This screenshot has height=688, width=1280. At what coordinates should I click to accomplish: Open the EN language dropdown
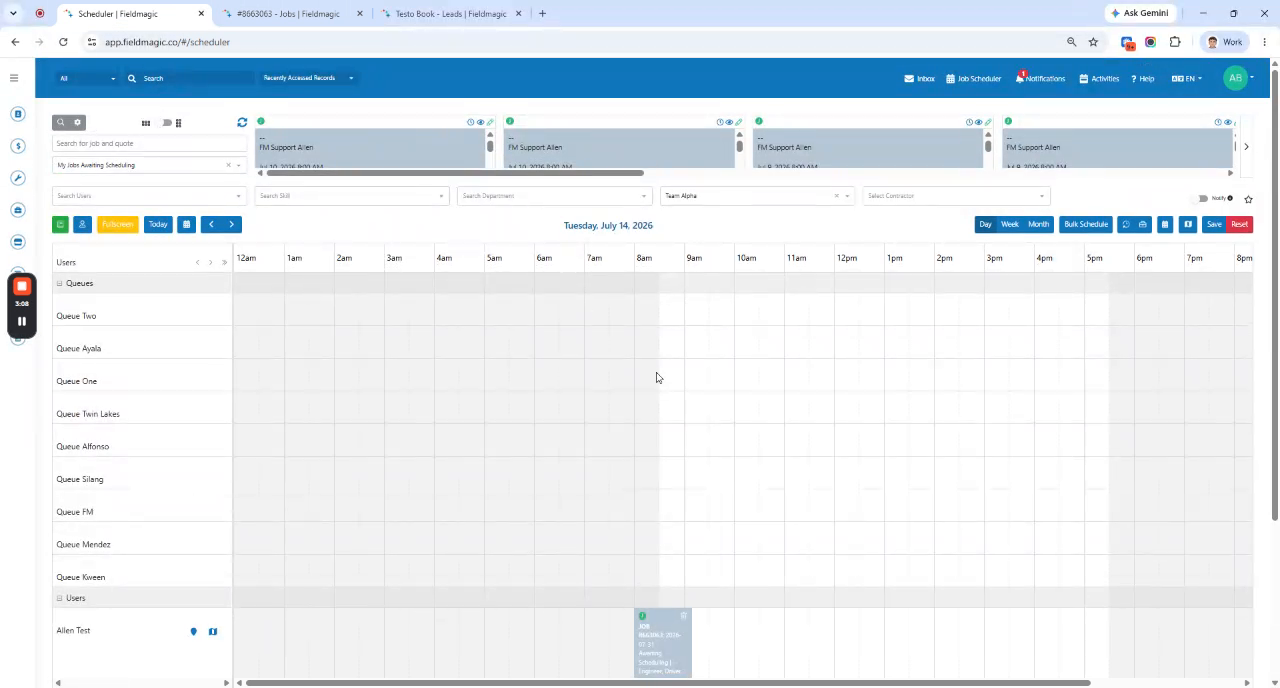pos(1186,78)
